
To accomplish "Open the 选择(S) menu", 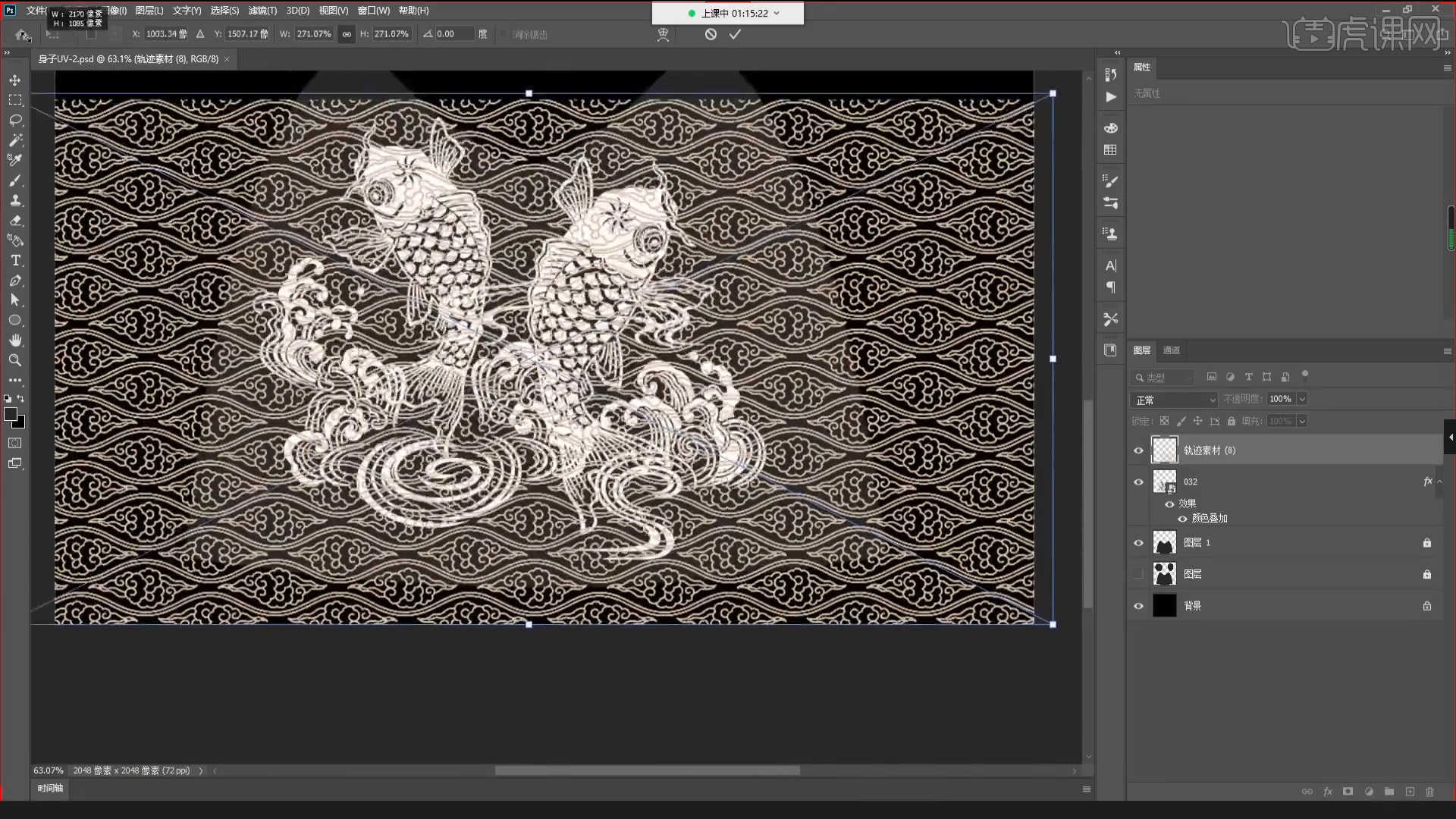I will tap(224, 11).
